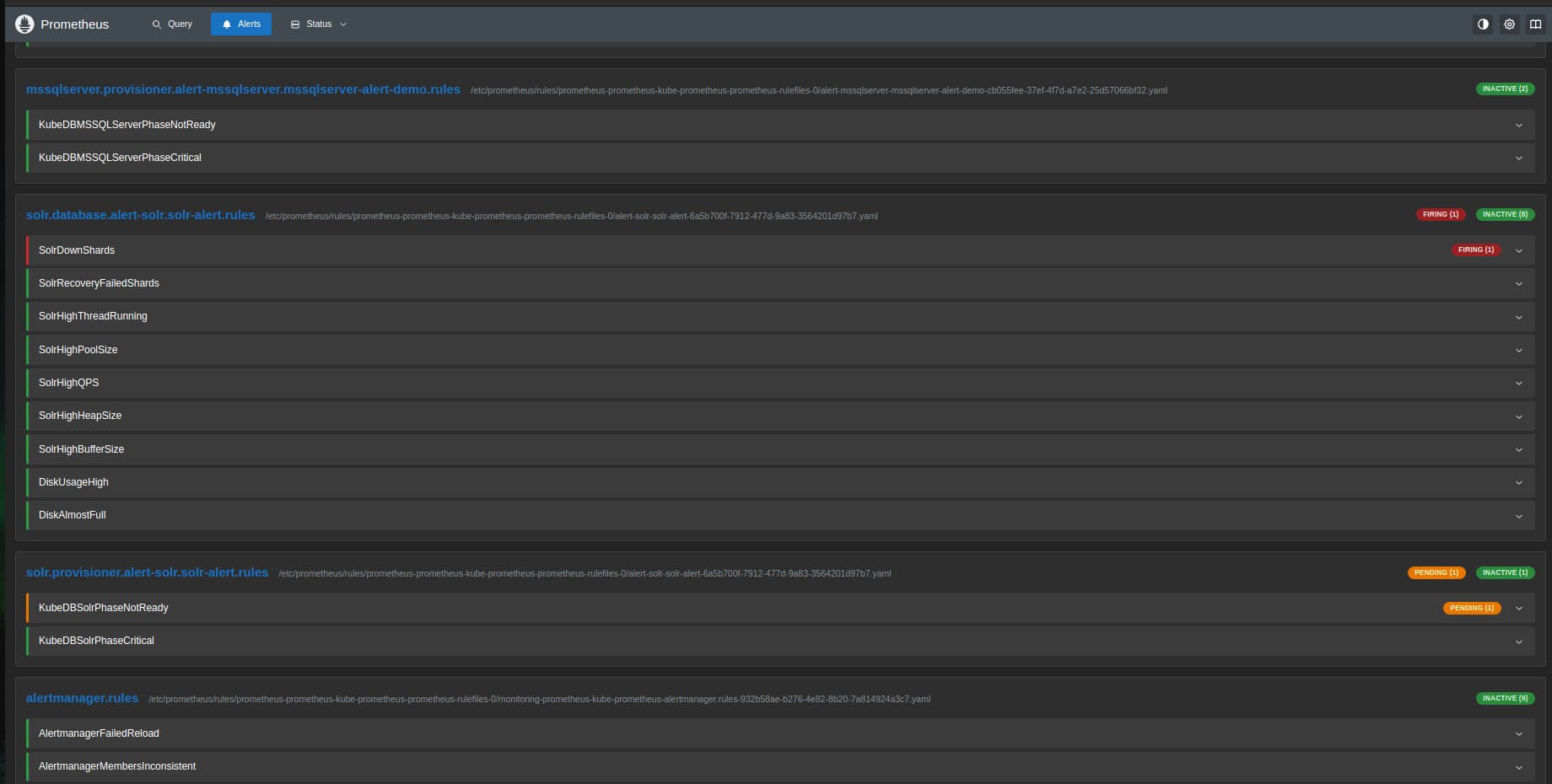Viewport: 1552px width, 784px height.
Task: Click INACTIVE (9) badge on alertmanager.rules group
Action: (1505, 698)
